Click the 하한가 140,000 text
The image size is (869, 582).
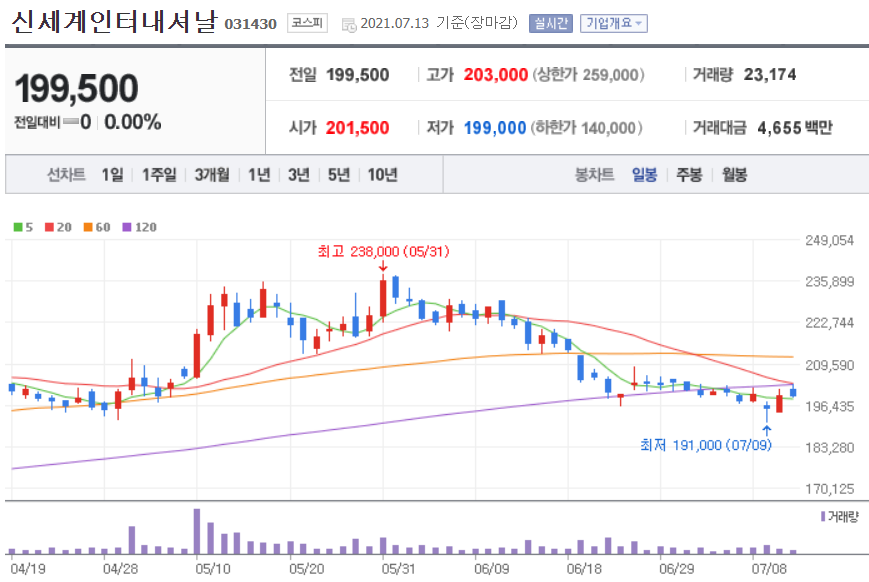coord(587,128)
